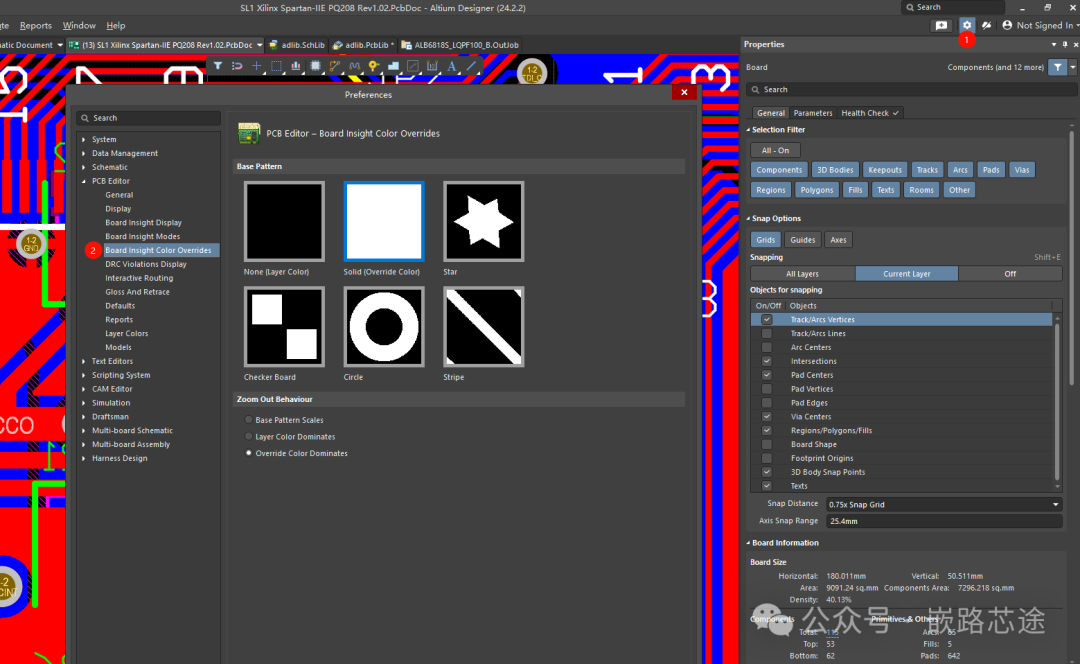Screen dimensions: 1080x664
Task: Choose the Stripe base pattern
Action: click(x=484, y=326)
